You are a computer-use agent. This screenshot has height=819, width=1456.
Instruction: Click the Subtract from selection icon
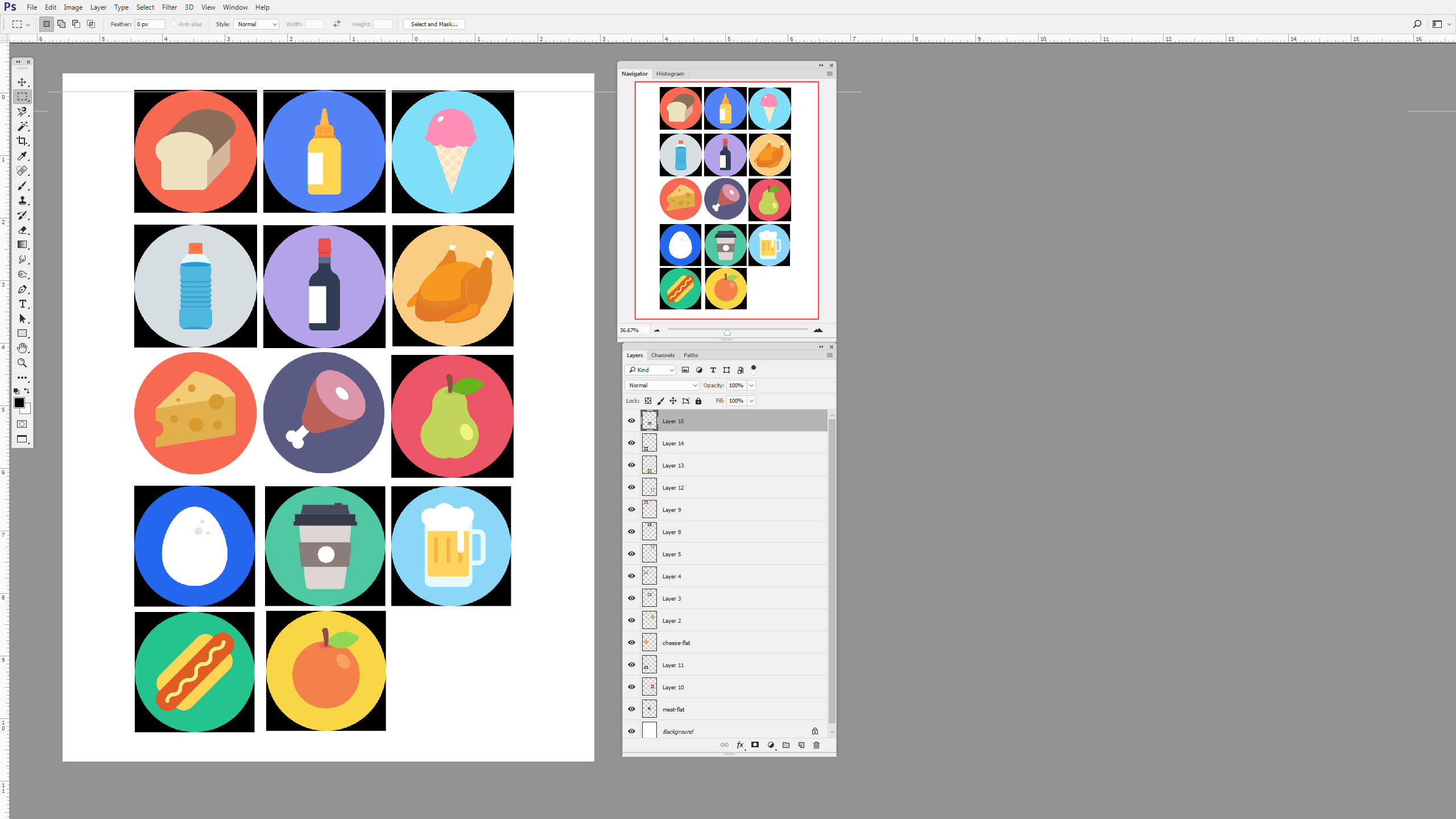(x=76, y=24)
